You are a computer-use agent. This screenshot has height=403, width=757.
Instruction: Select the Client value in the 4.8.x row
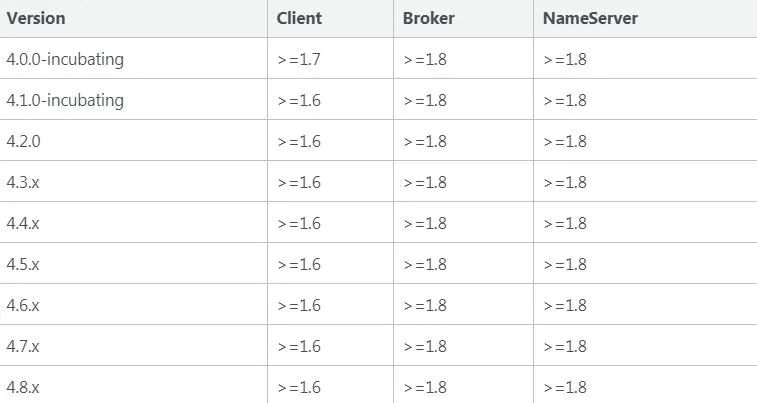299,388
